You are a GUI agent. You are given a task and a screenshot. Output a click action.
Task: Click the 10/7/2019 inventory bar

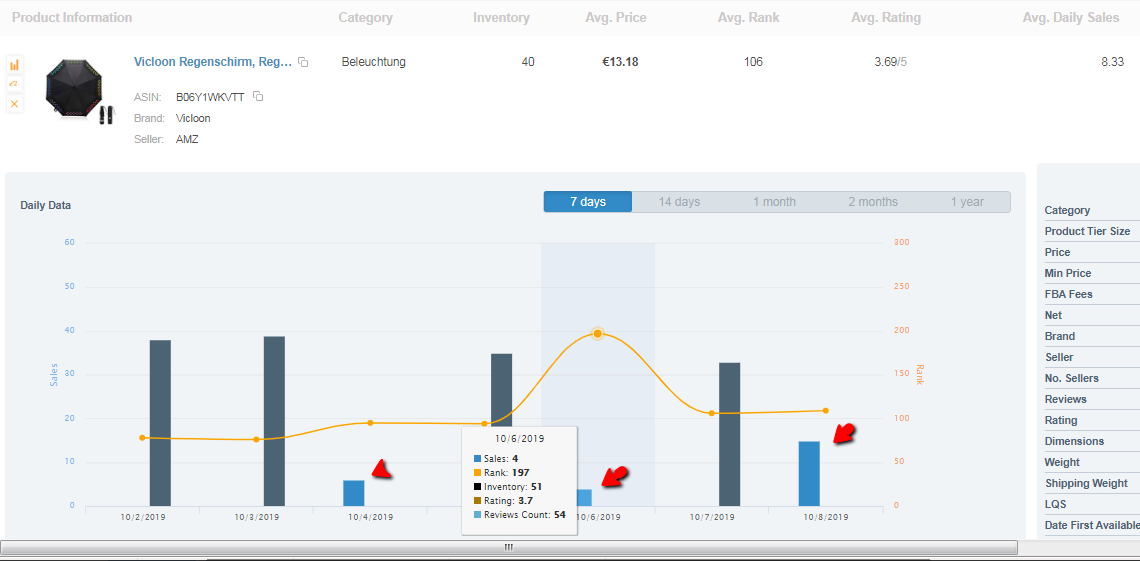point(730,434)
